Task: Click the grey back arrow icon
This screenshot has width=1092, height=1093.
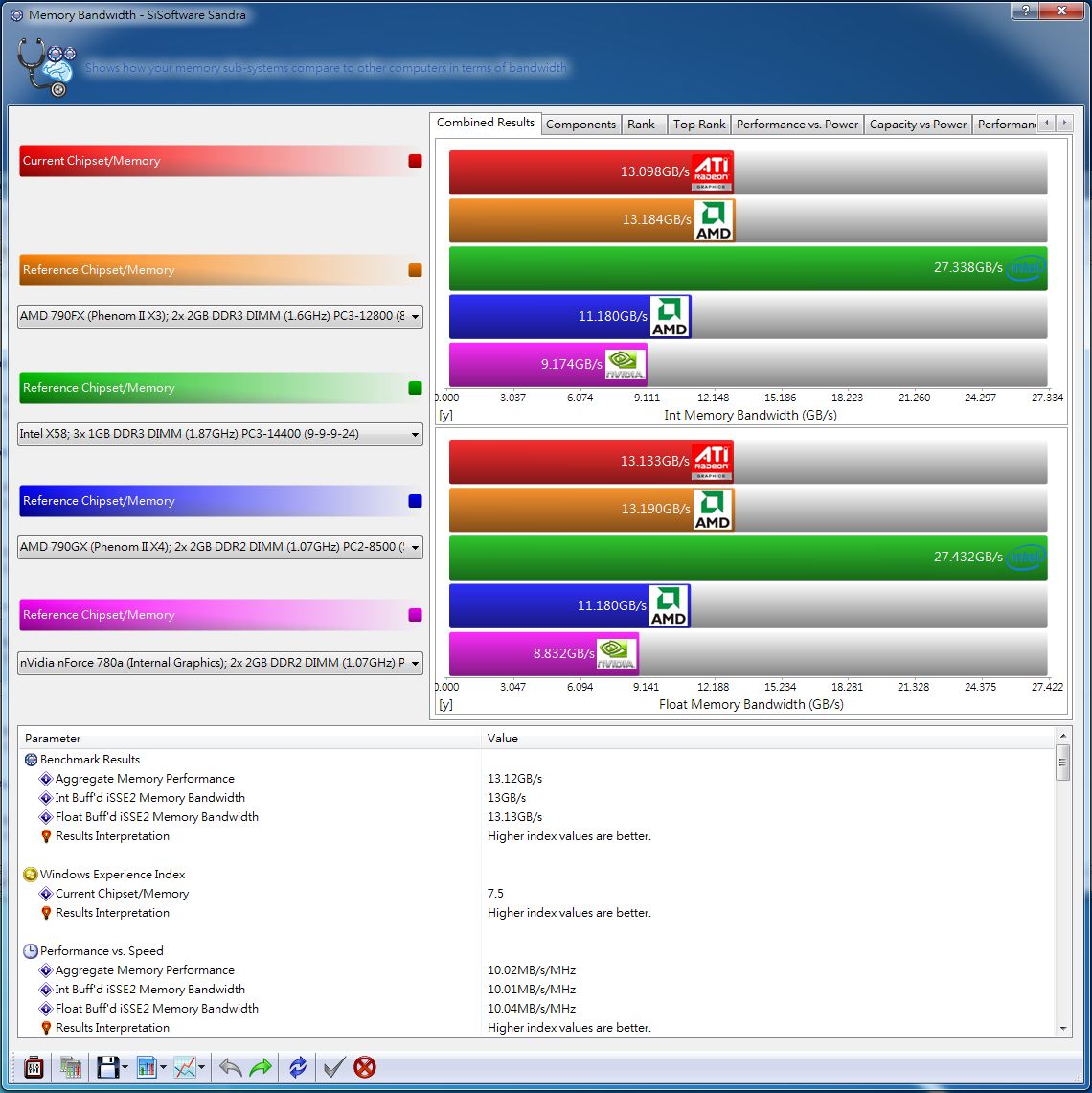Action: 230,1066
